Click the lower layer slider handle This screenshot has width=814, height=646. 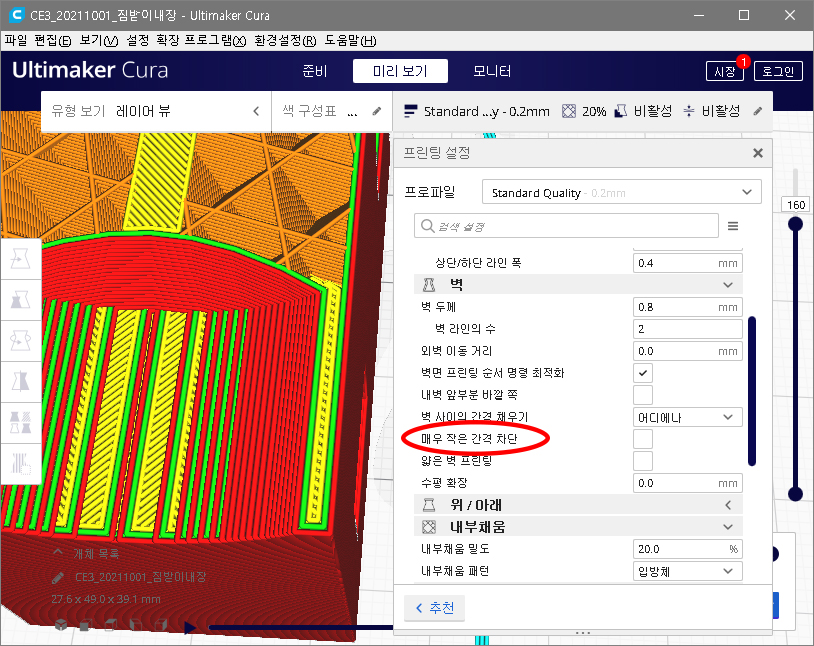tap(795, 493)
